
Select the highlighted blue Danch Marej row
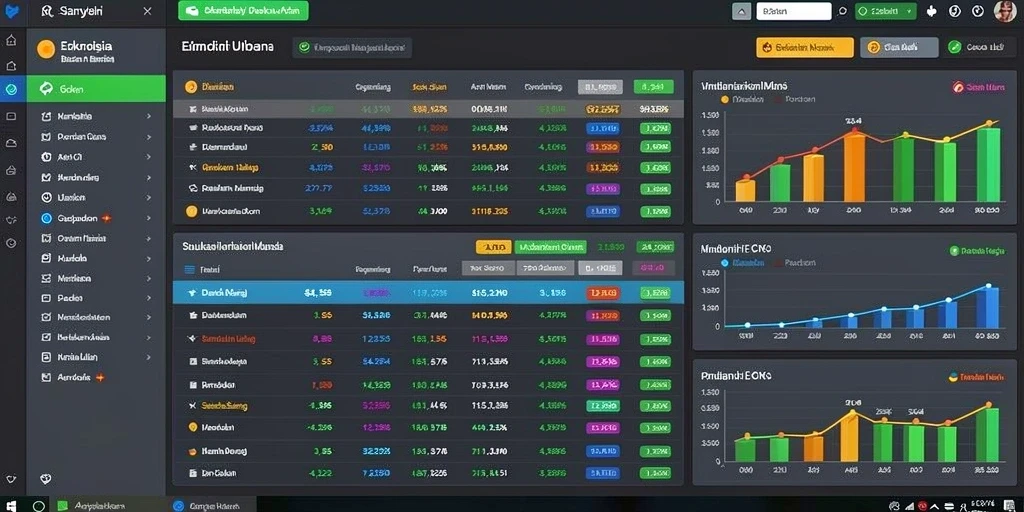click(428, 293)
